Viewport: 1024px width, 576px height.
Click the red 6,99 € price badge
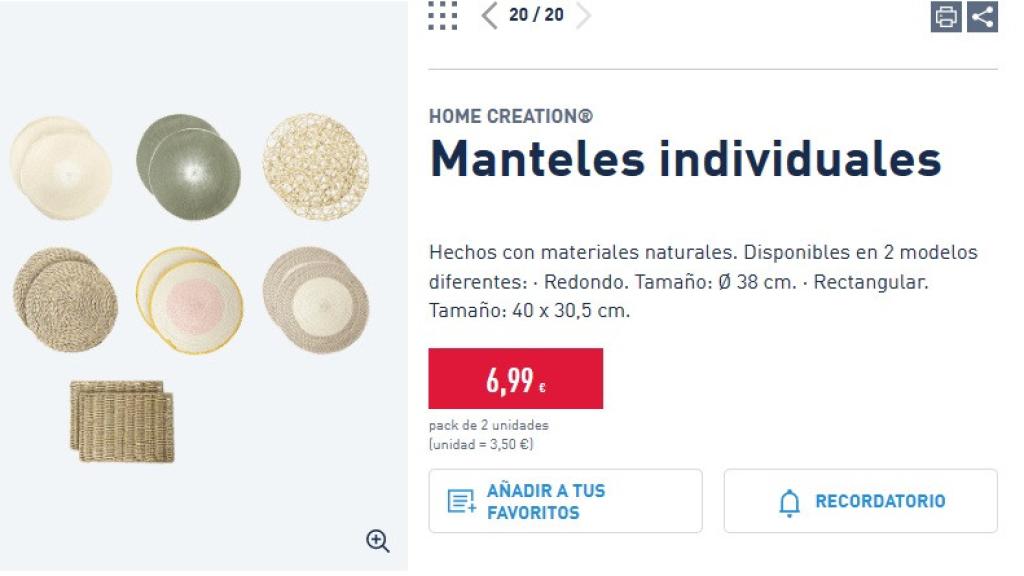point(515,377)
